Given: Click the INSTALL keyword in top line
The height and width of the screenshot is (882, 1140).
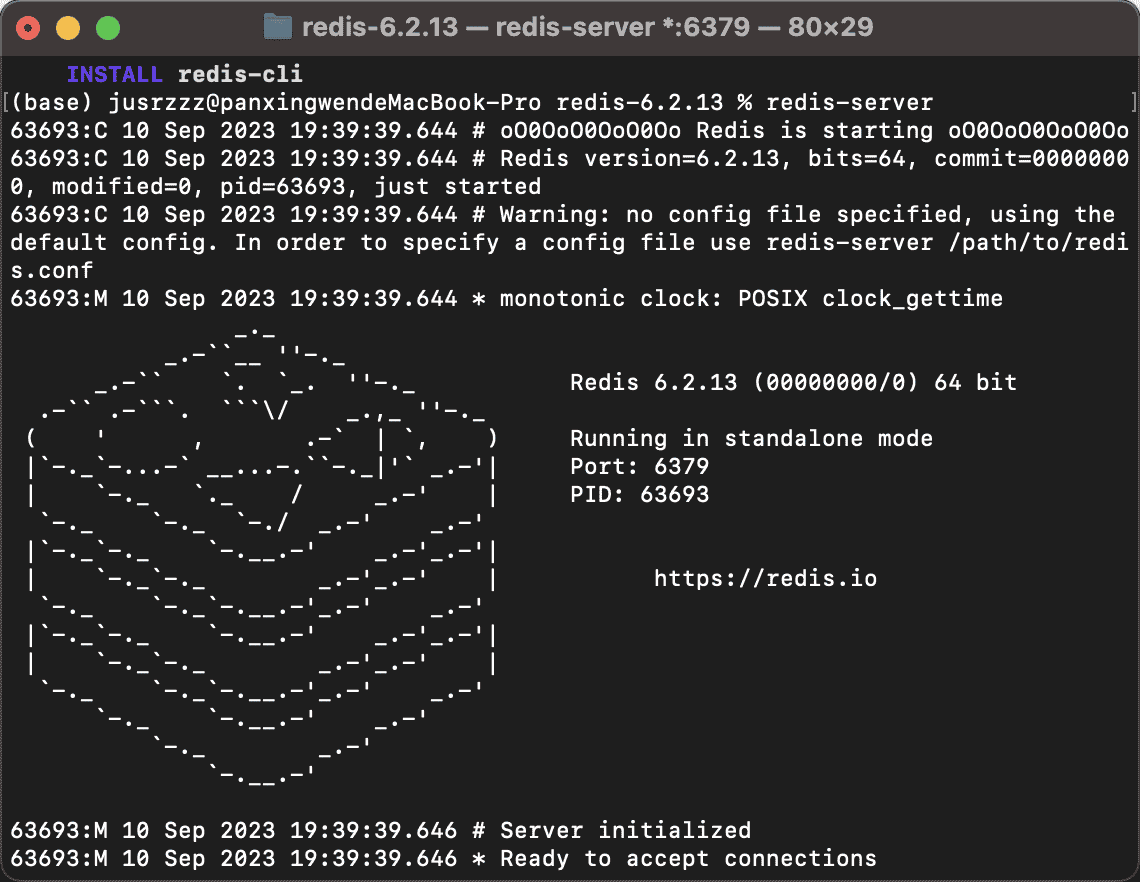Looking at the screenshot, I should point(116,74).
